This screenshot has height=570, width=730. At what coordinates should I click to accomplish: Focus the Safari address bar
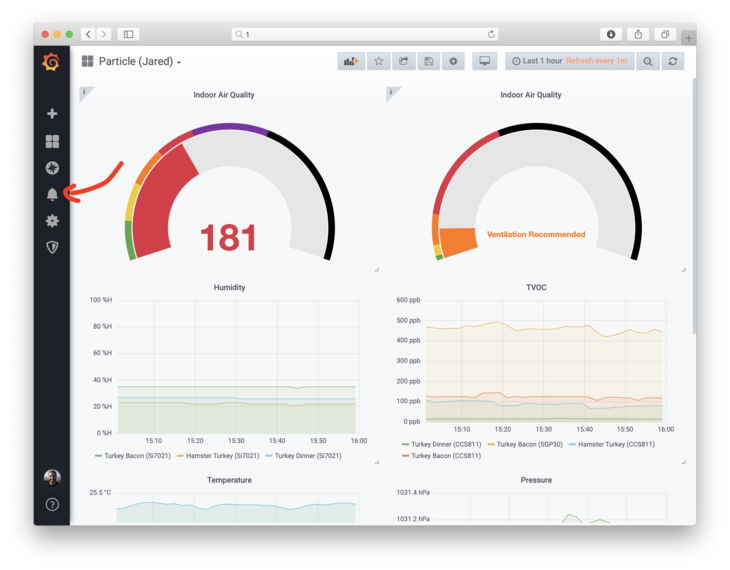365,34
